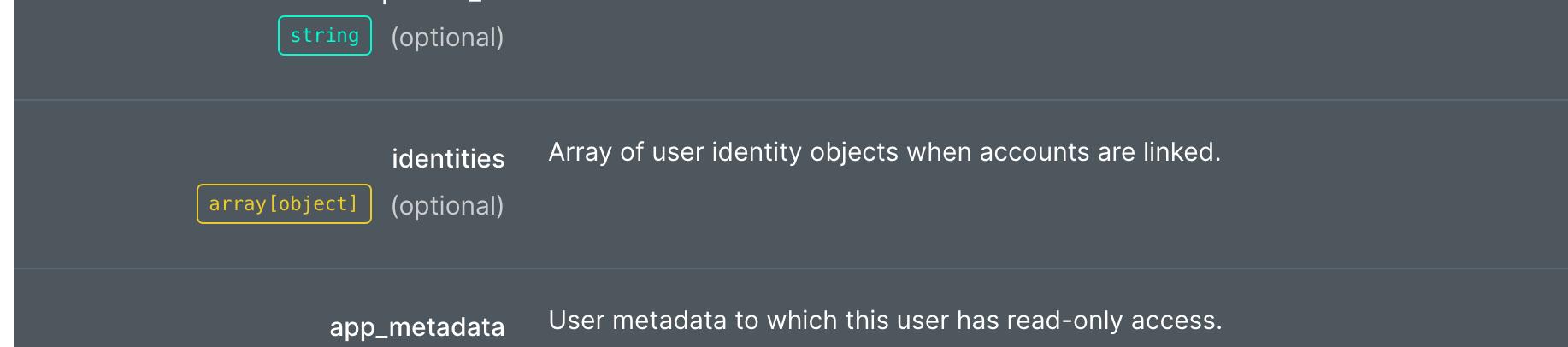Click the word "accounts" in identities description
Image resolution: width=1568 pixels, height=347 pixels.
click(x=1035, y=152)
